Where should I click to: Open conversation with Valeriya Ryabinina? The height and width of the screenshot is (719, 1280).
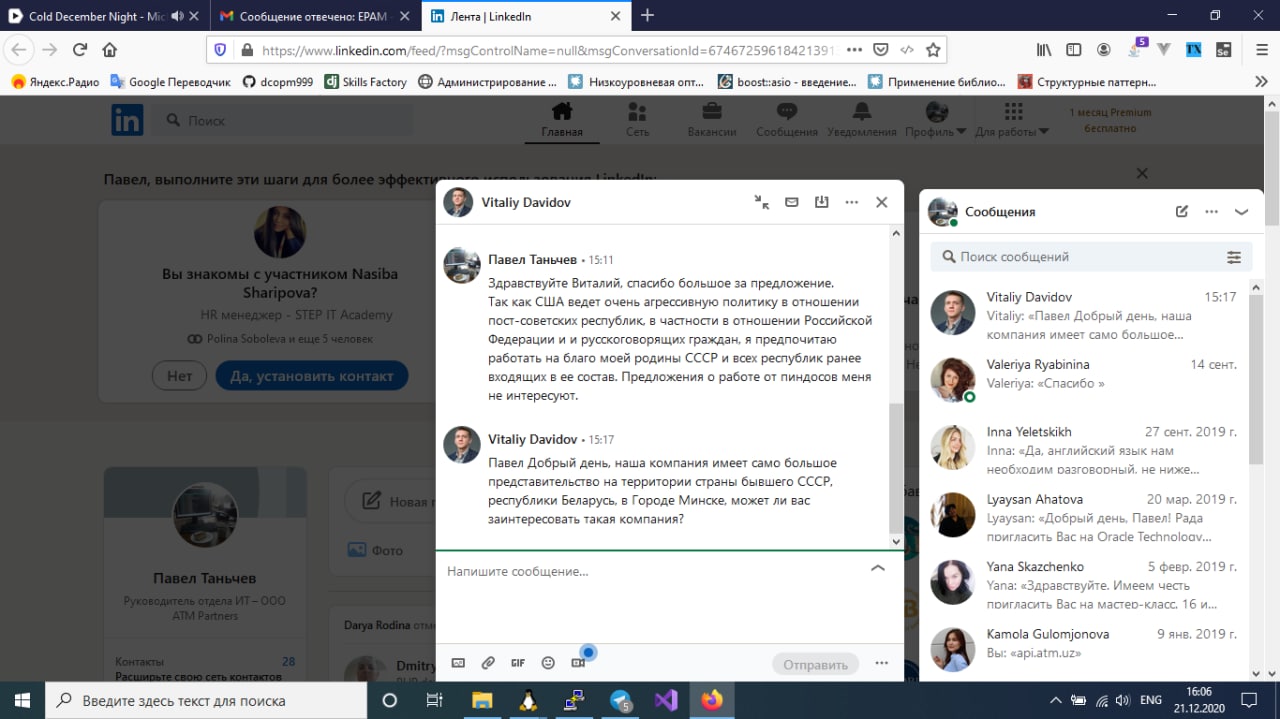(x=1084, y=380)
